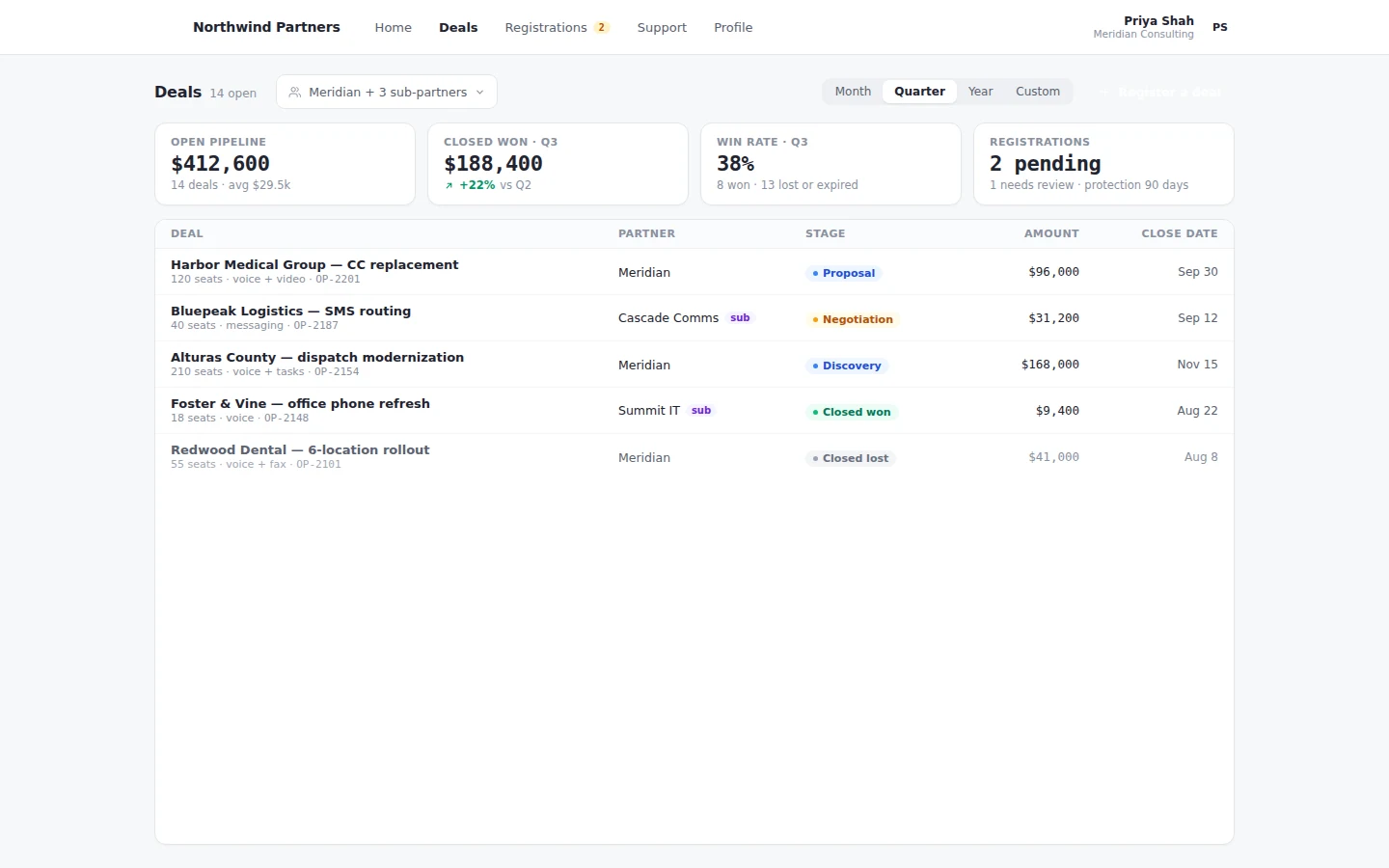Screen dimensions: 1389x868
Task: Click the +22% trend arrow icon
Action: 449,185
